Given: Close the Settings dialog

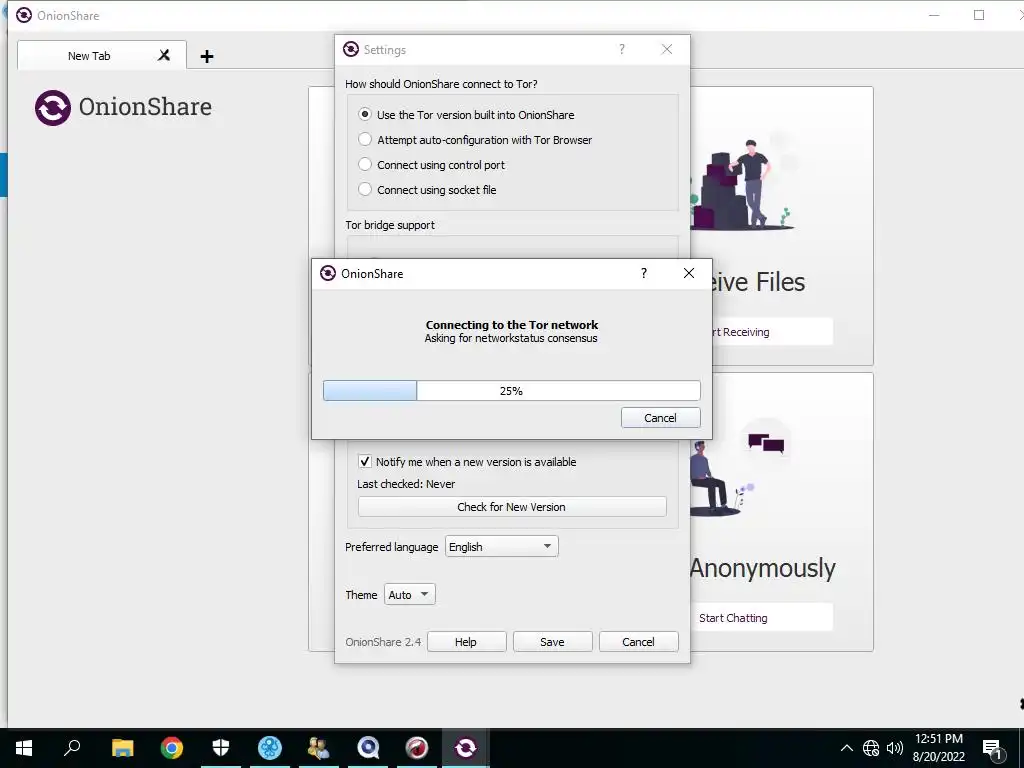Looking at the screenshot, I should coord(667,49).
